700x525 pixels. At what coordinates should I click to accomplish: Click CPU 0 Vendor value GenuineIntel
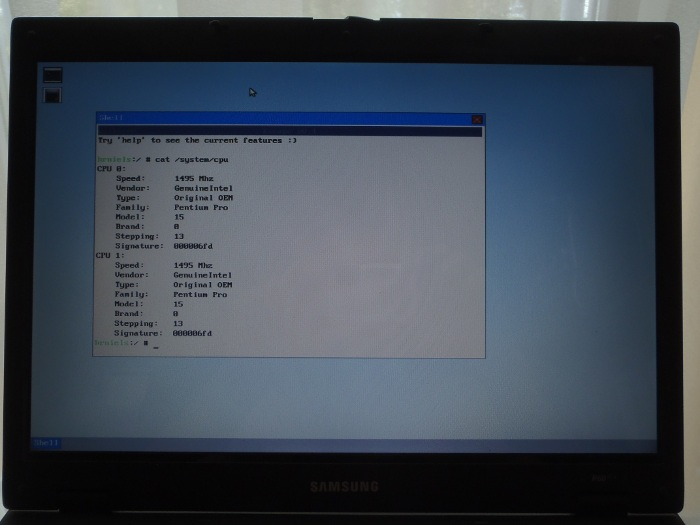tap(204, 188)
